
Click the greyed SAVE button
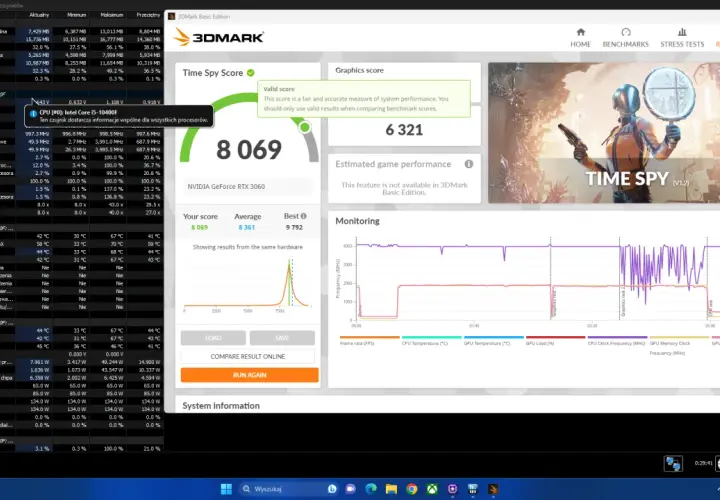tap(282, 338)
